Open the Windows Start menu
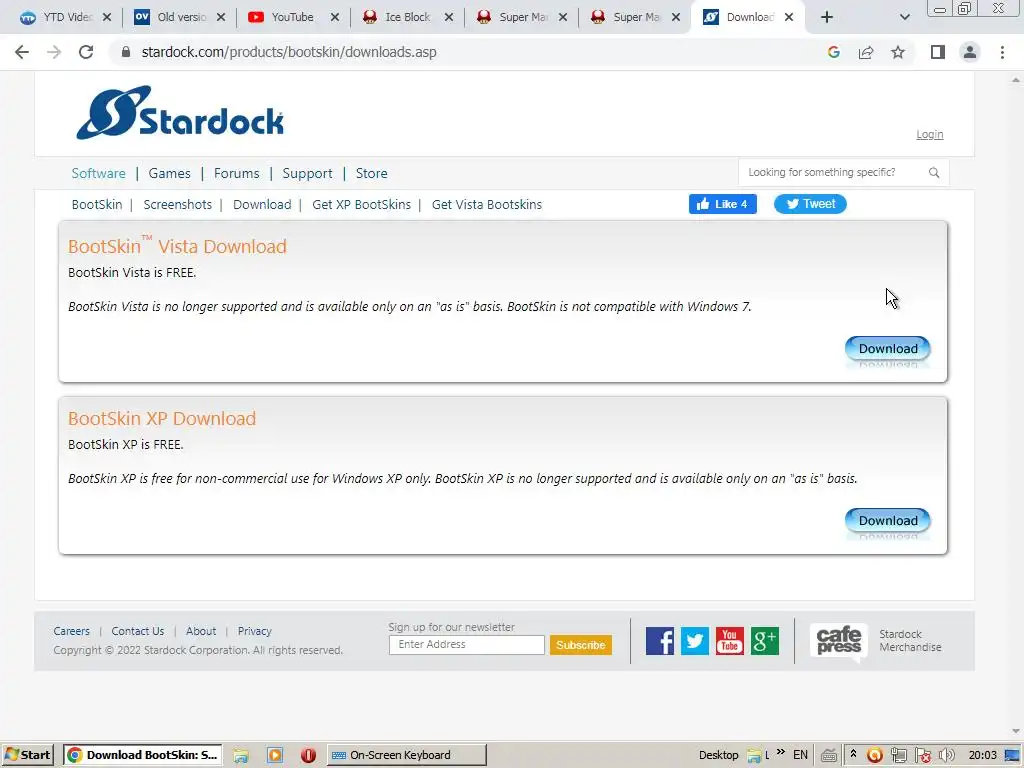 tap(27, 755)
